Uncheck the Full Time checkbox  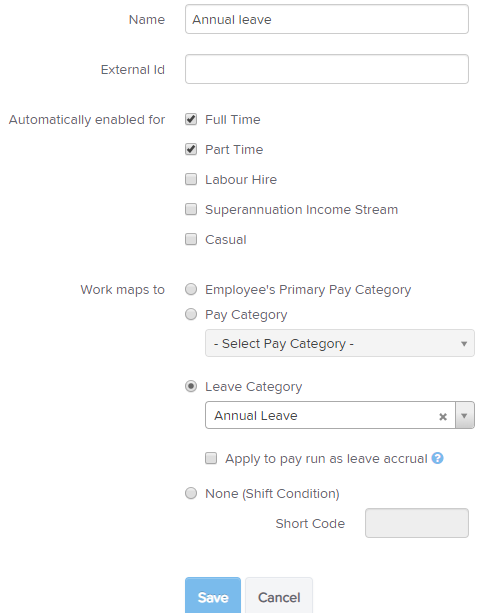click(191, 119)
